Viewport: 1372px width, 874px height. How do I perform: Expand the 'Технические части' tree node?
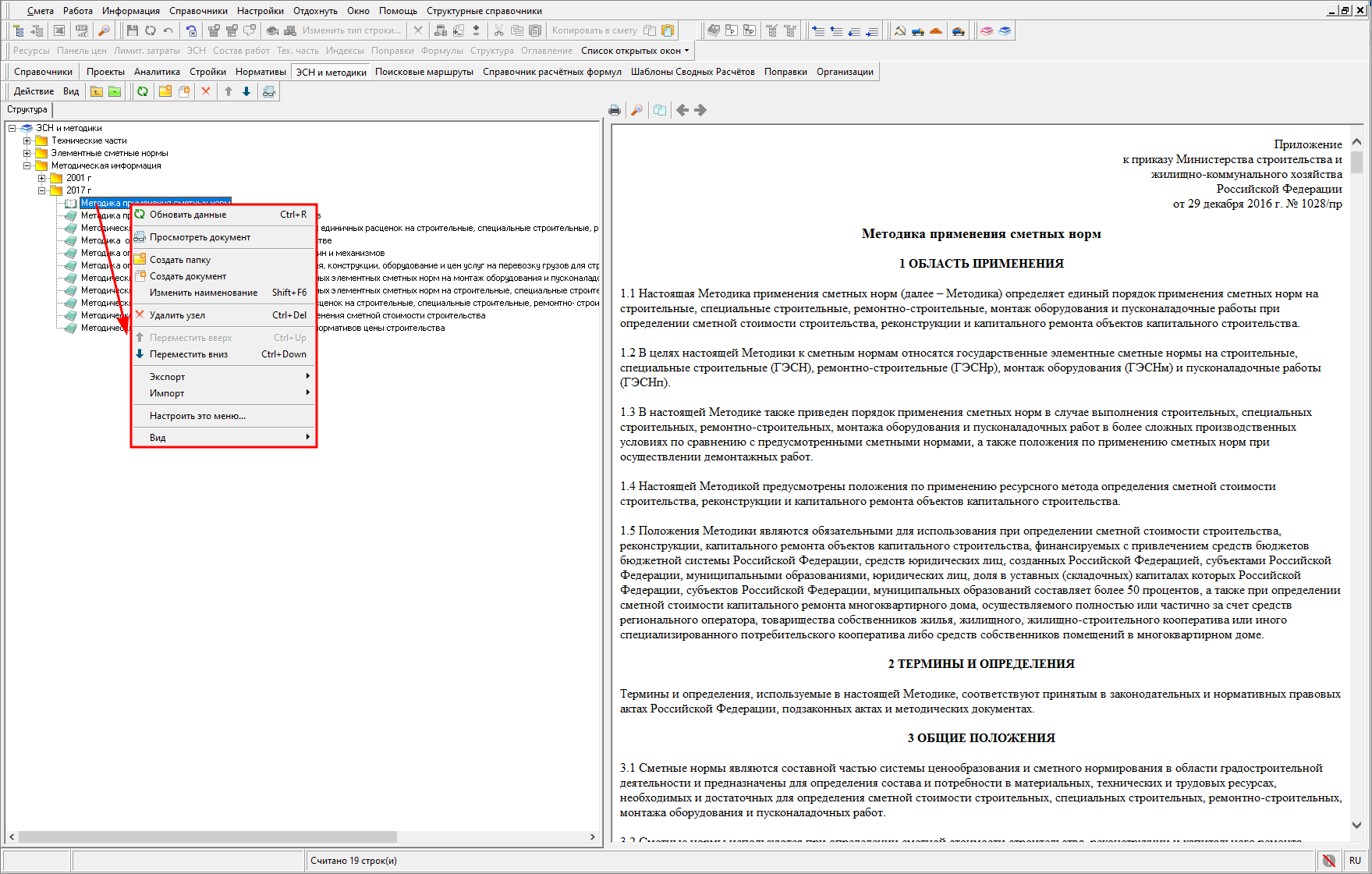coord(27,140)
